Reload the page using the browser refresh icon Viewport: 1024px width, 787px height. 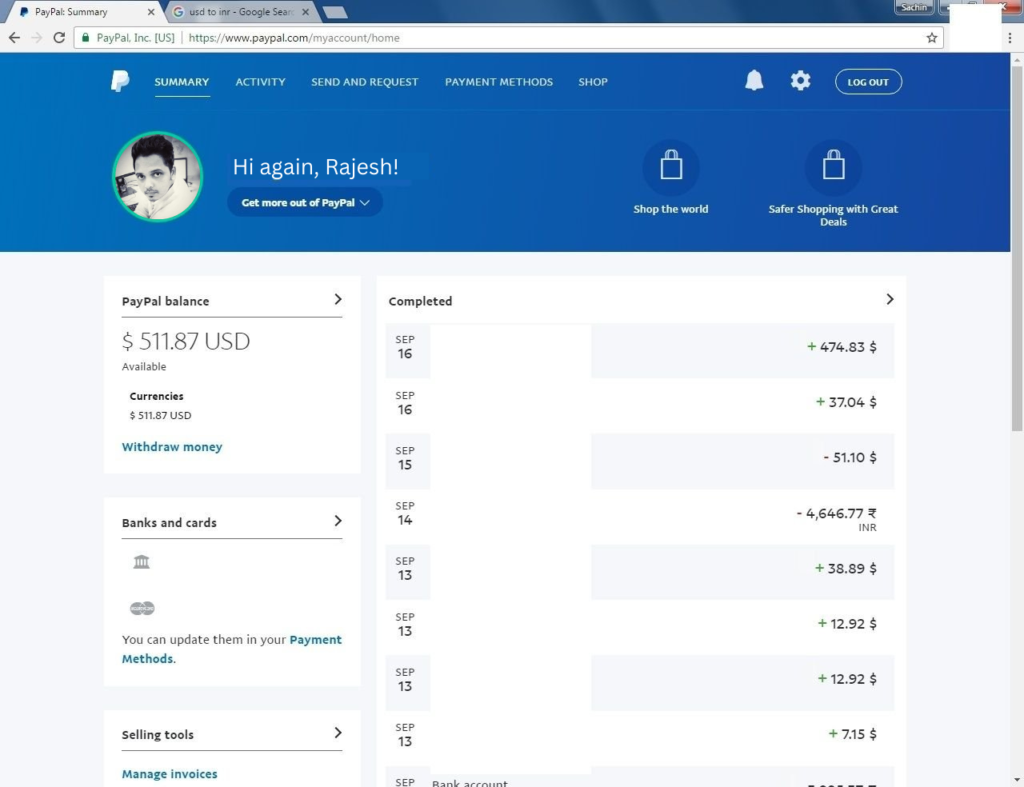[x=59, y=38]
